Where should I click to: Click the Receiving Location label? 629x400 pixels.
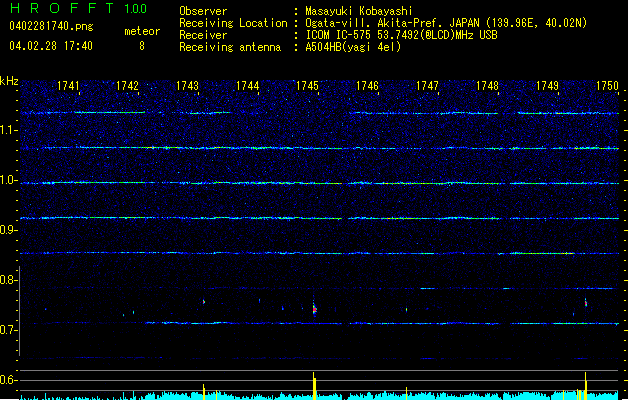(233, 23)
